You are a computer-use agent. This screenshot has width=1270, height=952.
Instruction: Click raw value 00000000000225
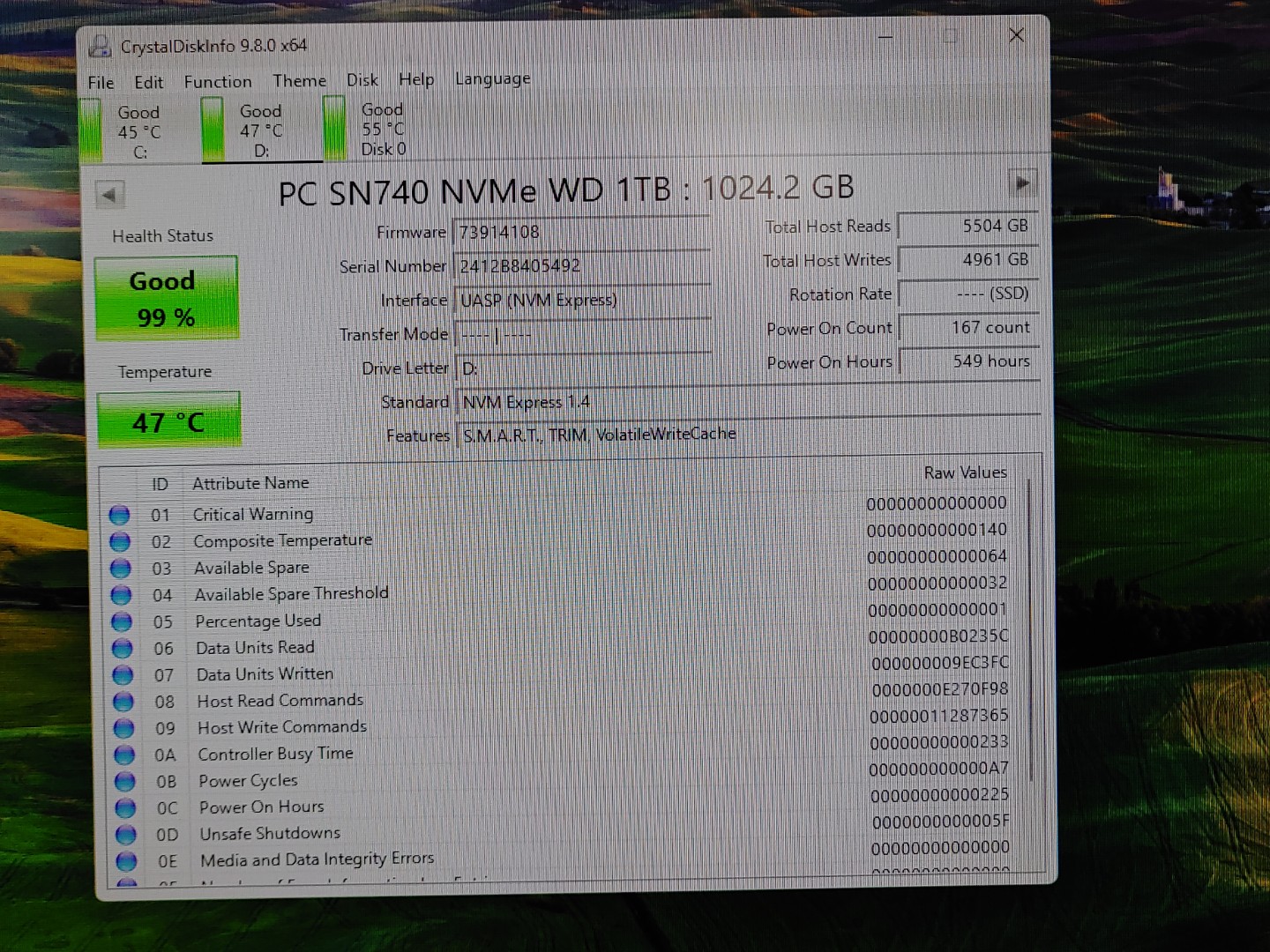[939, 795]
